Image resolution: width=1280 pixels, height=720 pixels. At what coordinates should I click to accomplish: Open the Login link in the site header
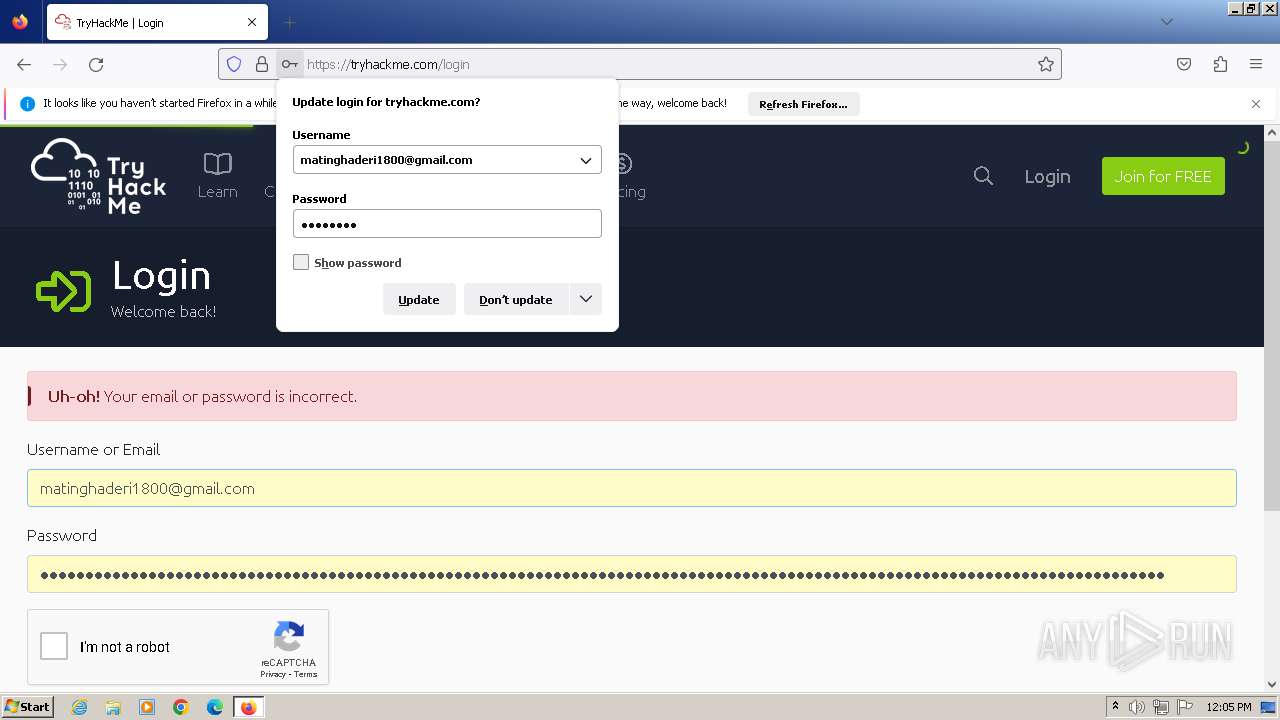tap(1047, 177)
